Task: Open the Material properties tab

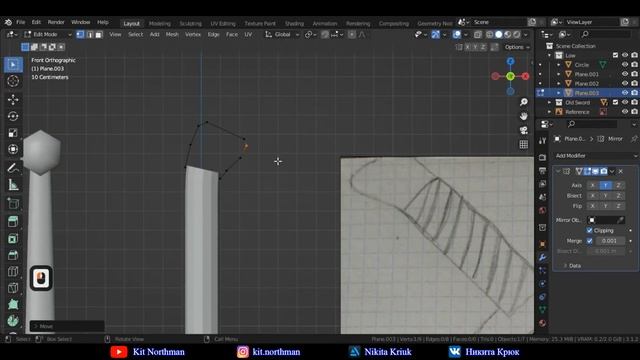Action: point(542,323)
